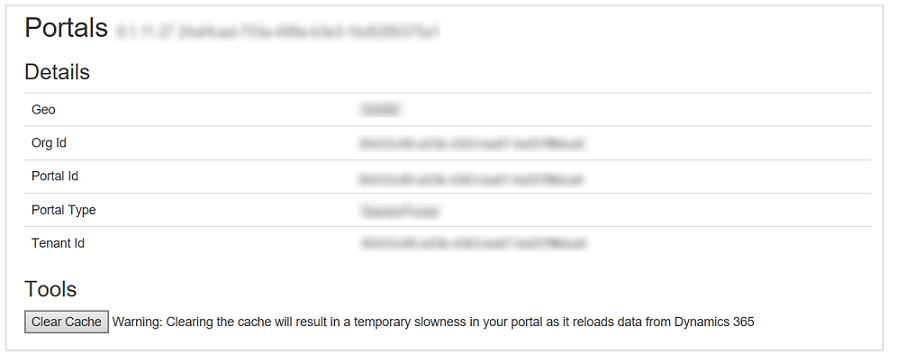Click the blurred version text beside Portals
The width and height of the screenshot is (897, 363).
[x=277, y=31]
